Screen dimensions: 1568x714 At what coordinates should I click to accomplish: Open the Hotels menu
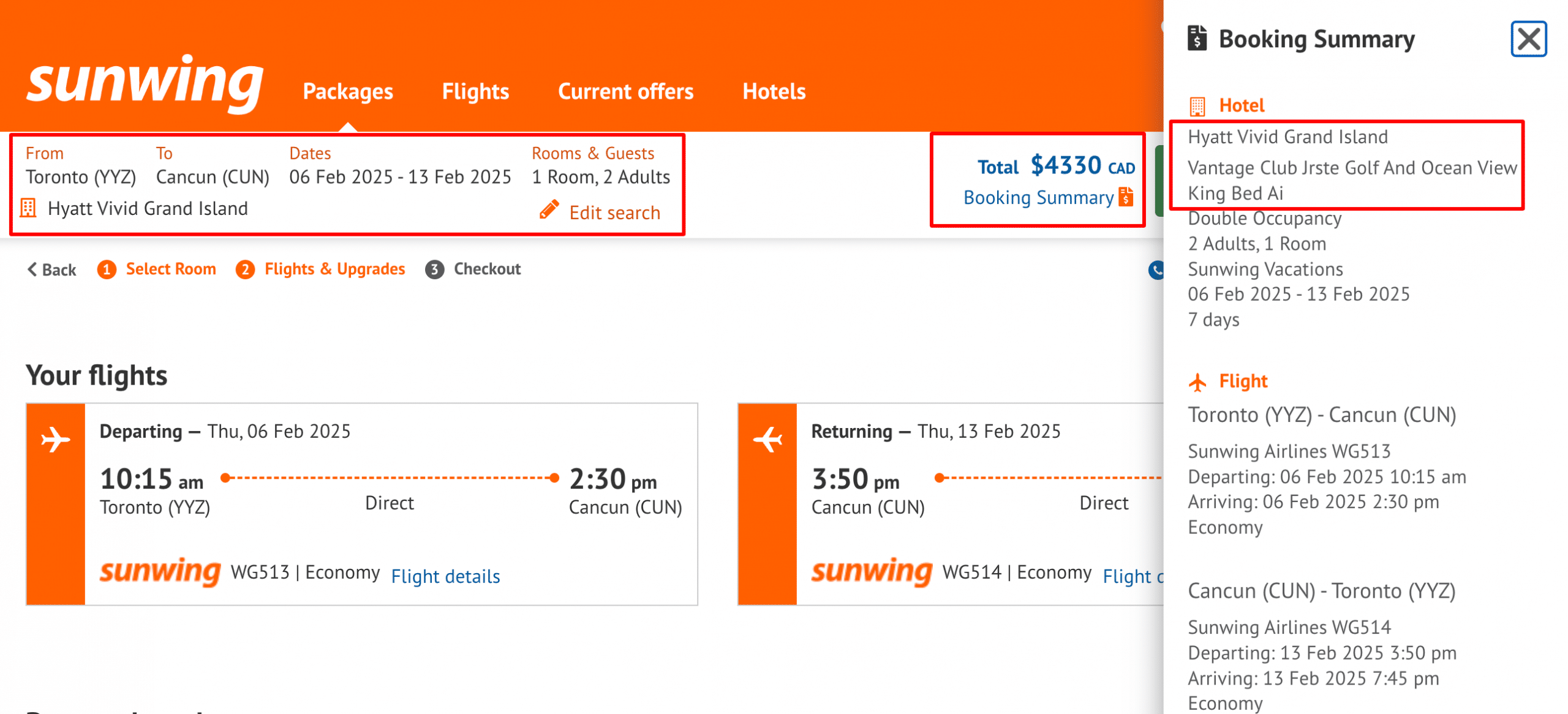click(774, 91)
